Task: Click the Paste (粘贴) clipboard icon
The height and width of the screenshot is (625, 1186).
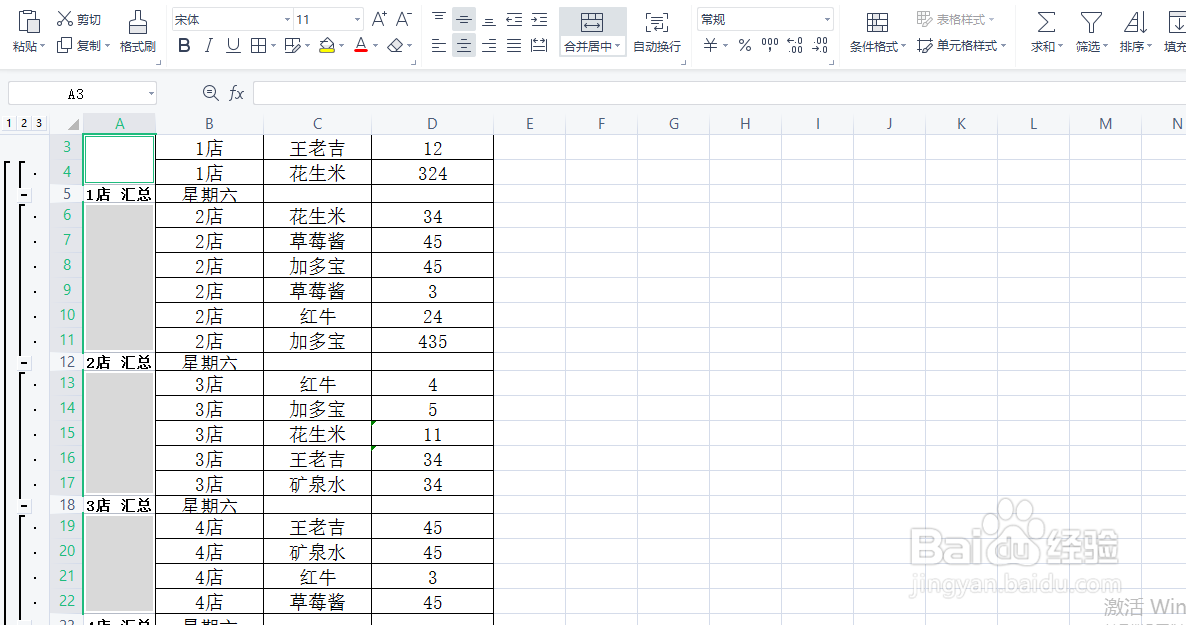Action: tap(29, 21)
